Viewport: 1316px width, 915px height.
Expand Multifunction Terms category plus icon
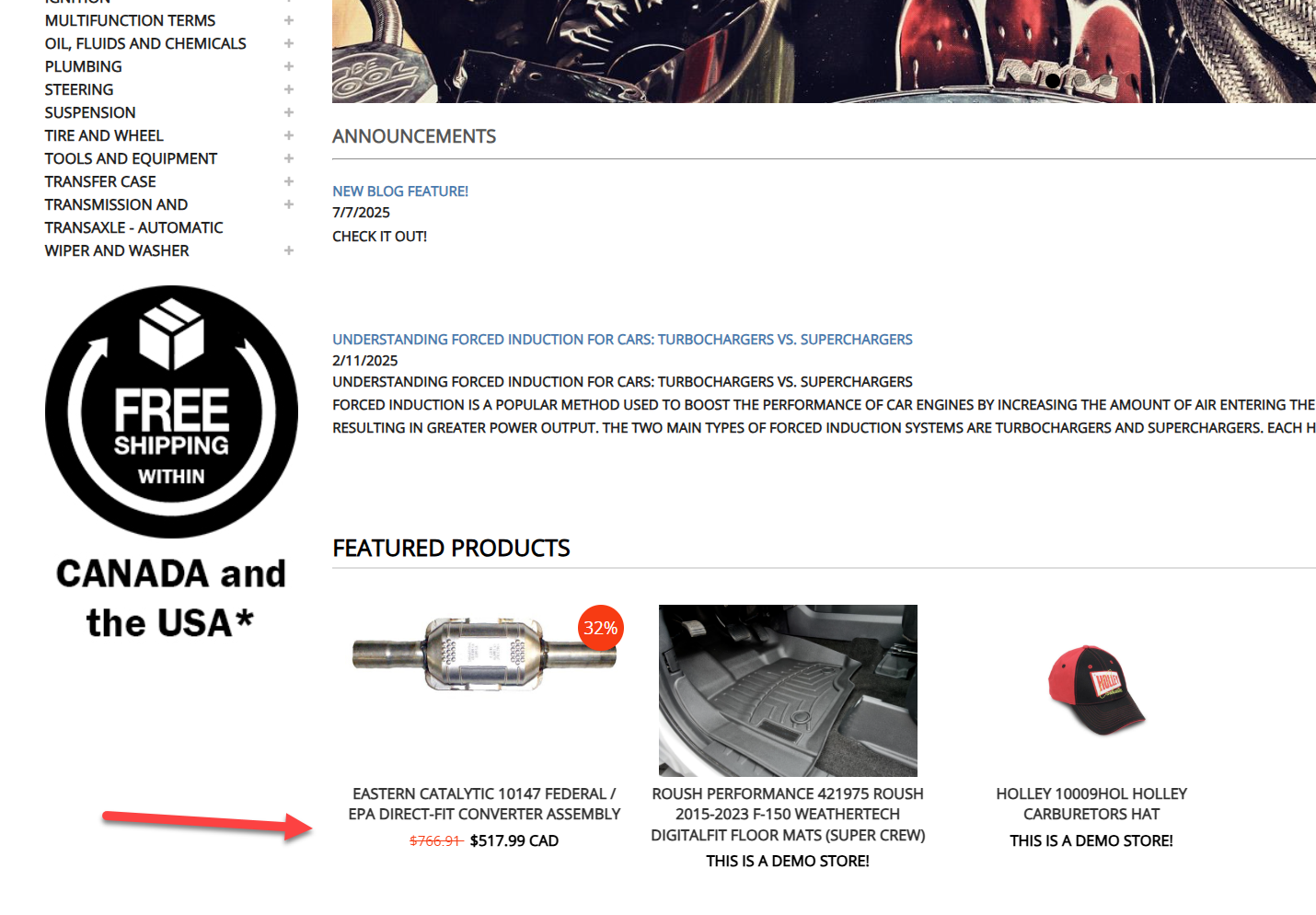[289, 20]
